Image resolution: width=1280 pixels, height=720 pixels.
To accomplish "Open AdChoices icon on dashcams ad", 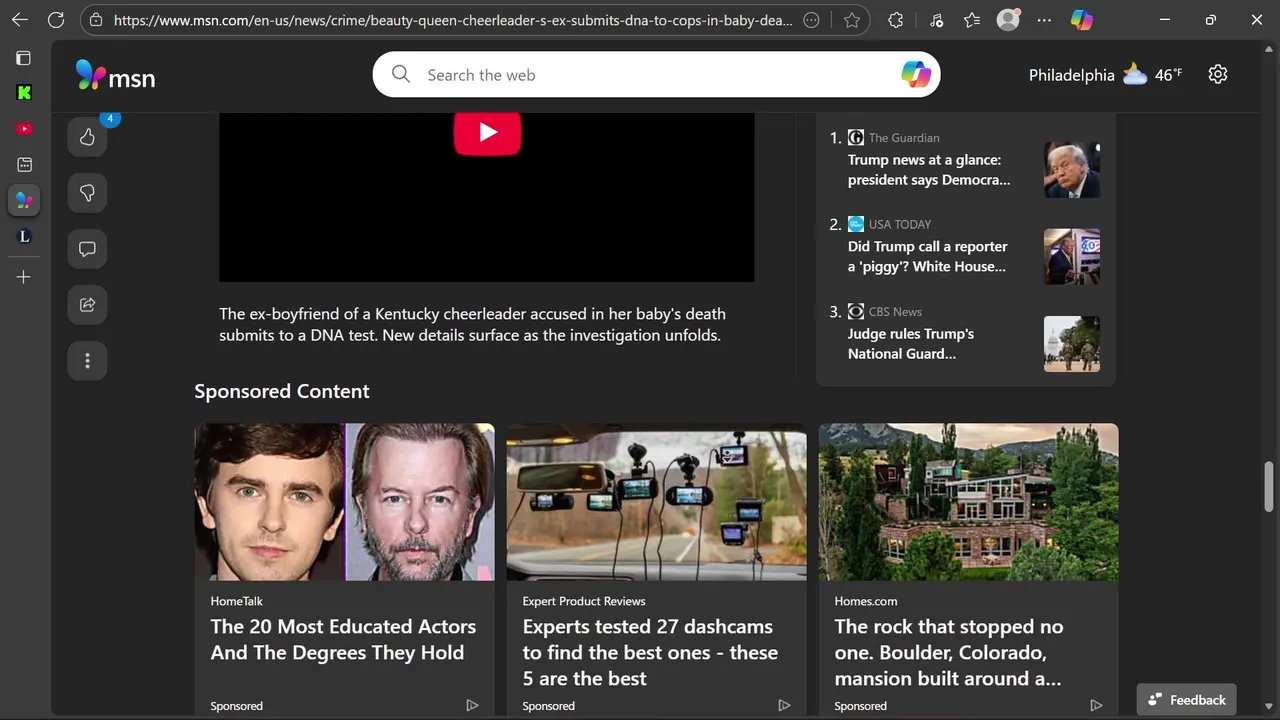I will pos(784,706).
